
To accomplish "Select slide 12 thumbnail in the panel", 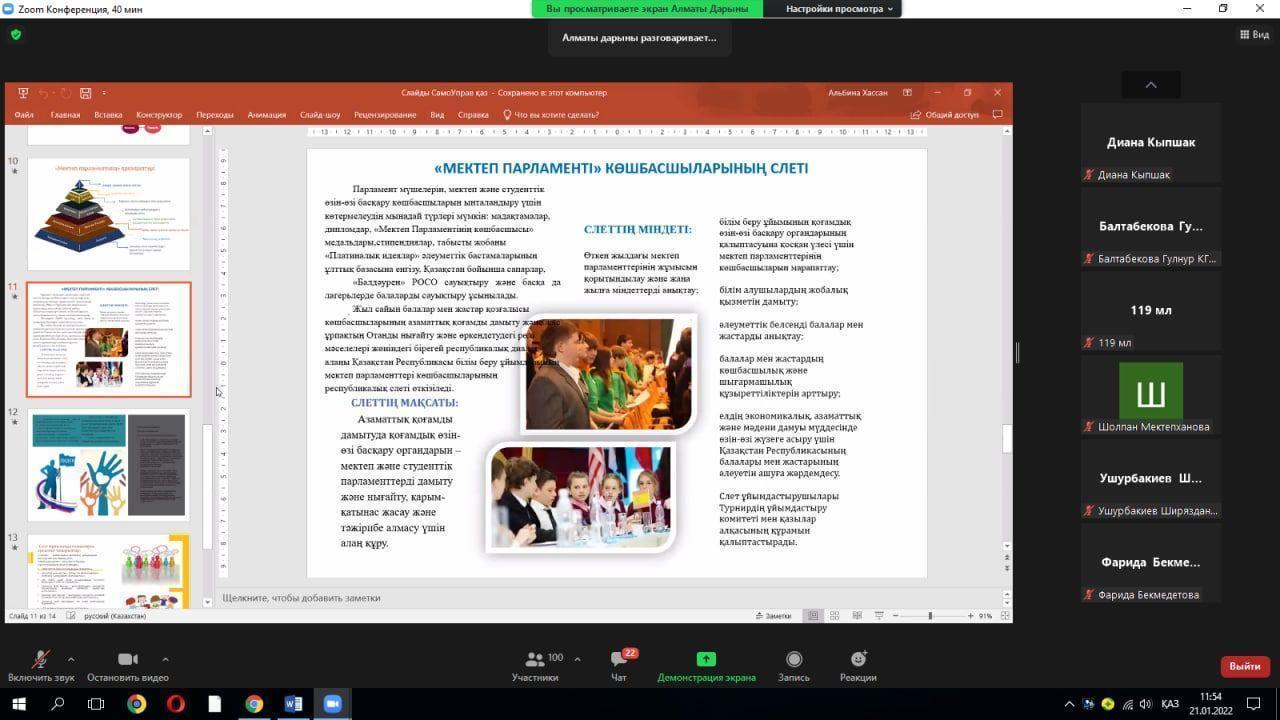I will 109,465.
